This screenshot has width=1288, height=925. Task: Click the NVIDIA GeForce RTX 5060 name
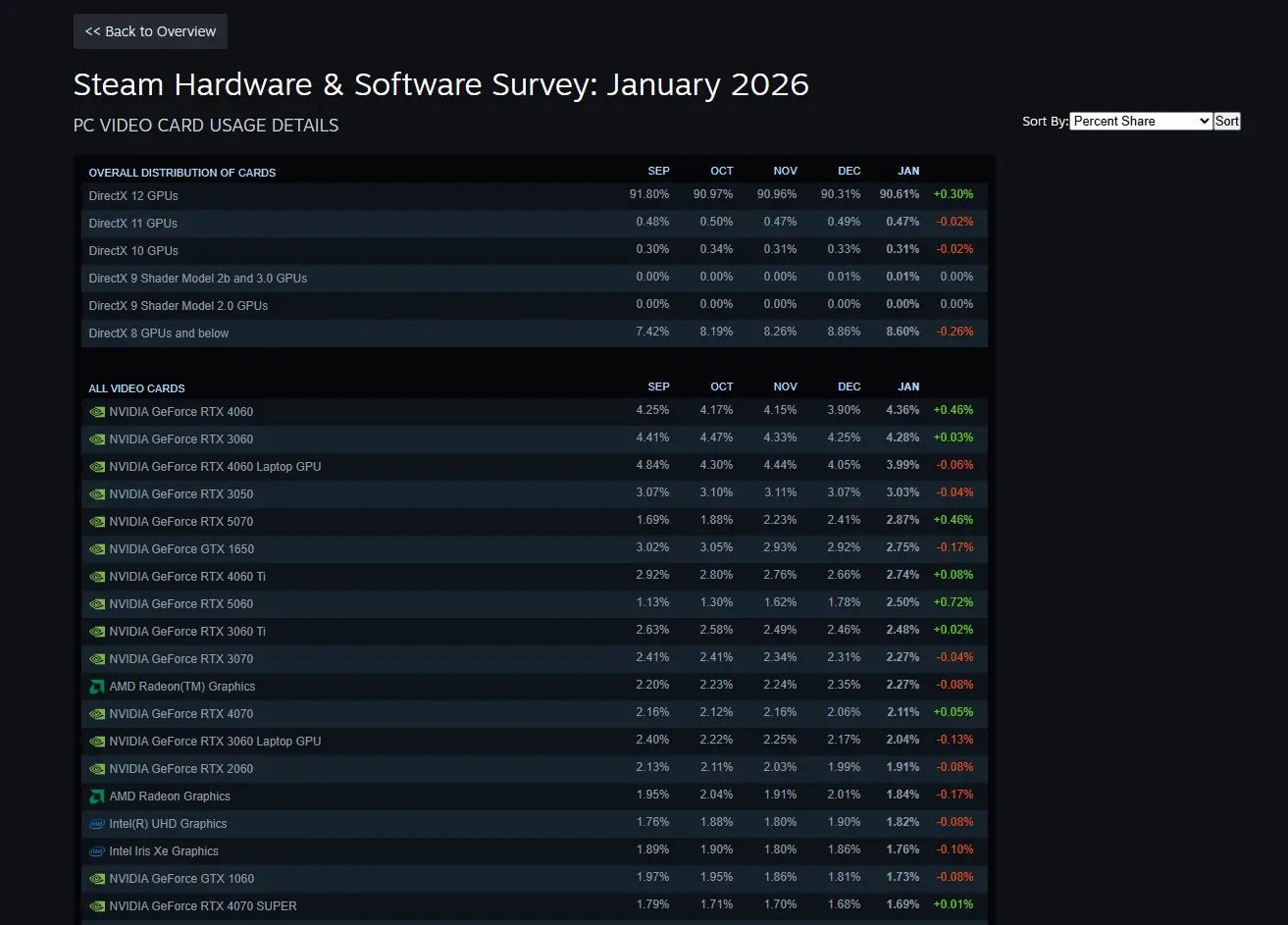click(181, 604)
